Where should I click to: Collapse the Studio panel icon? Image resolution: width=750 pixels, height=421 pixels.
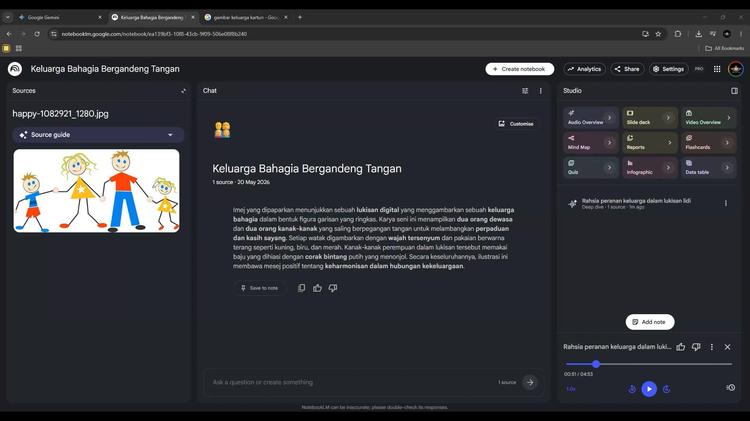734,91
